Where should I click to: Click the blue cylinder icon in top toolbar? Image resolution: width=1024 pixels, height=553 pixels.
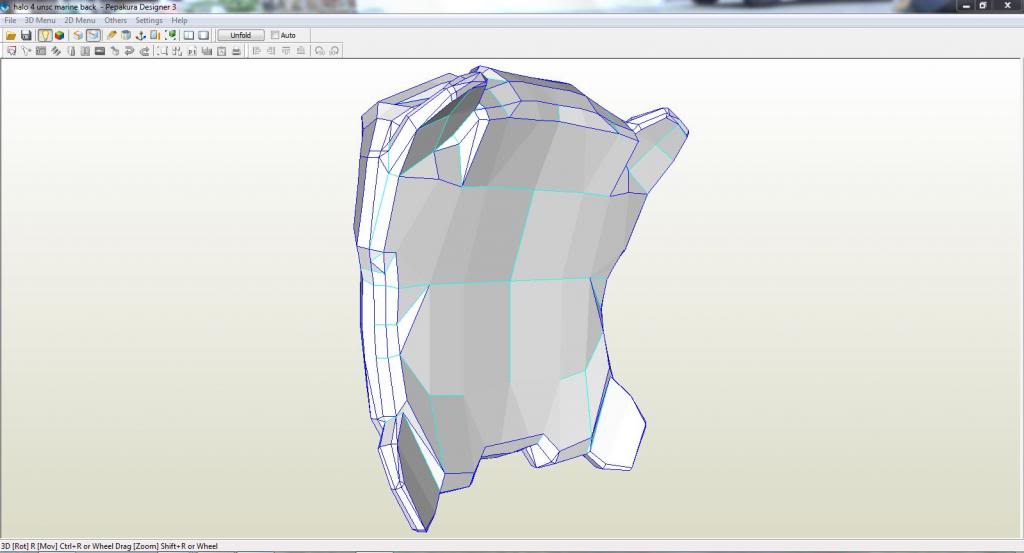(126, 35)
